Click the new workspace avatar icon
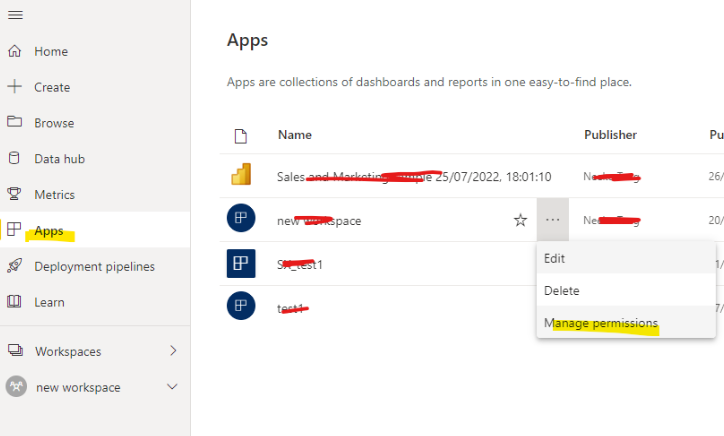Image resolution: width=724 pixels, height=436 pixels. coord(16,386)
